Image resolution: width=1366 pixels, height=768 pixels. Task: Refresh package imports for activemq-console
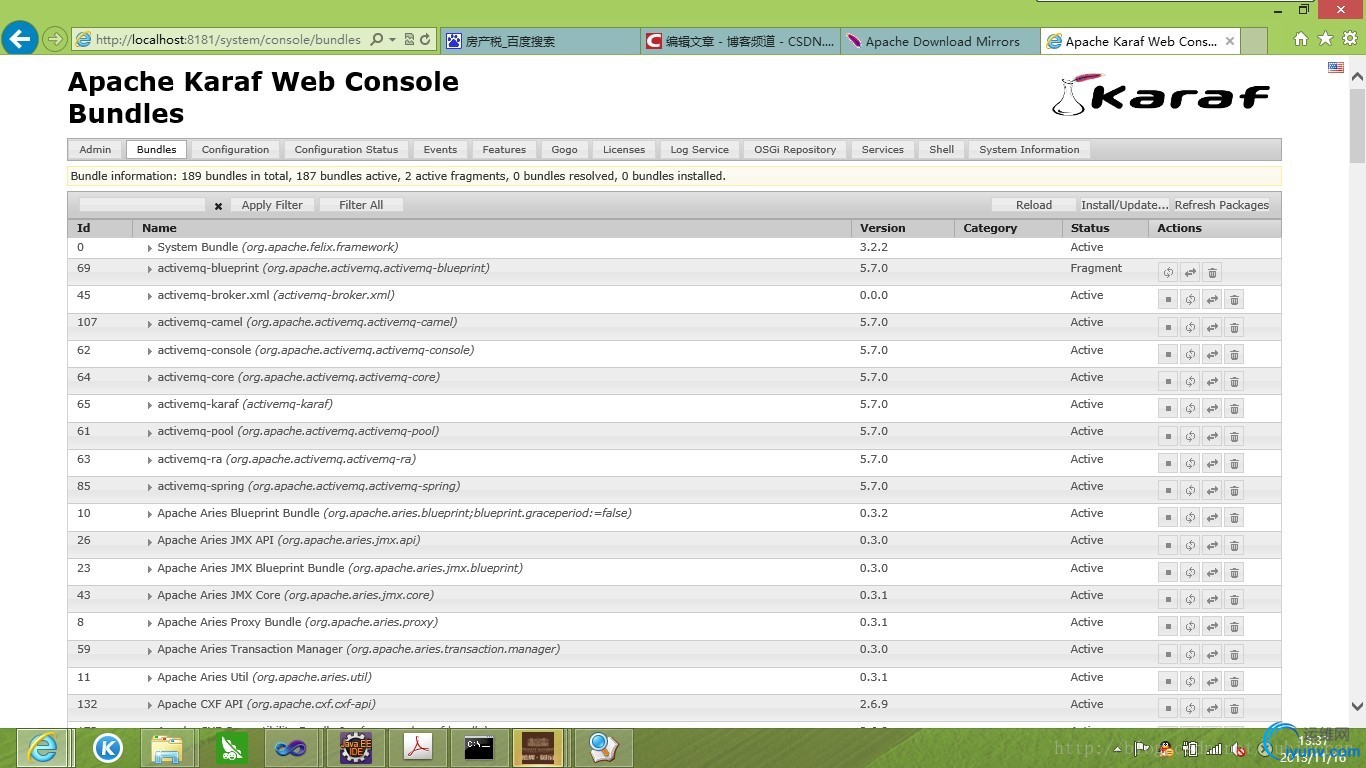pyautogui.click(x=1190, y=354)
